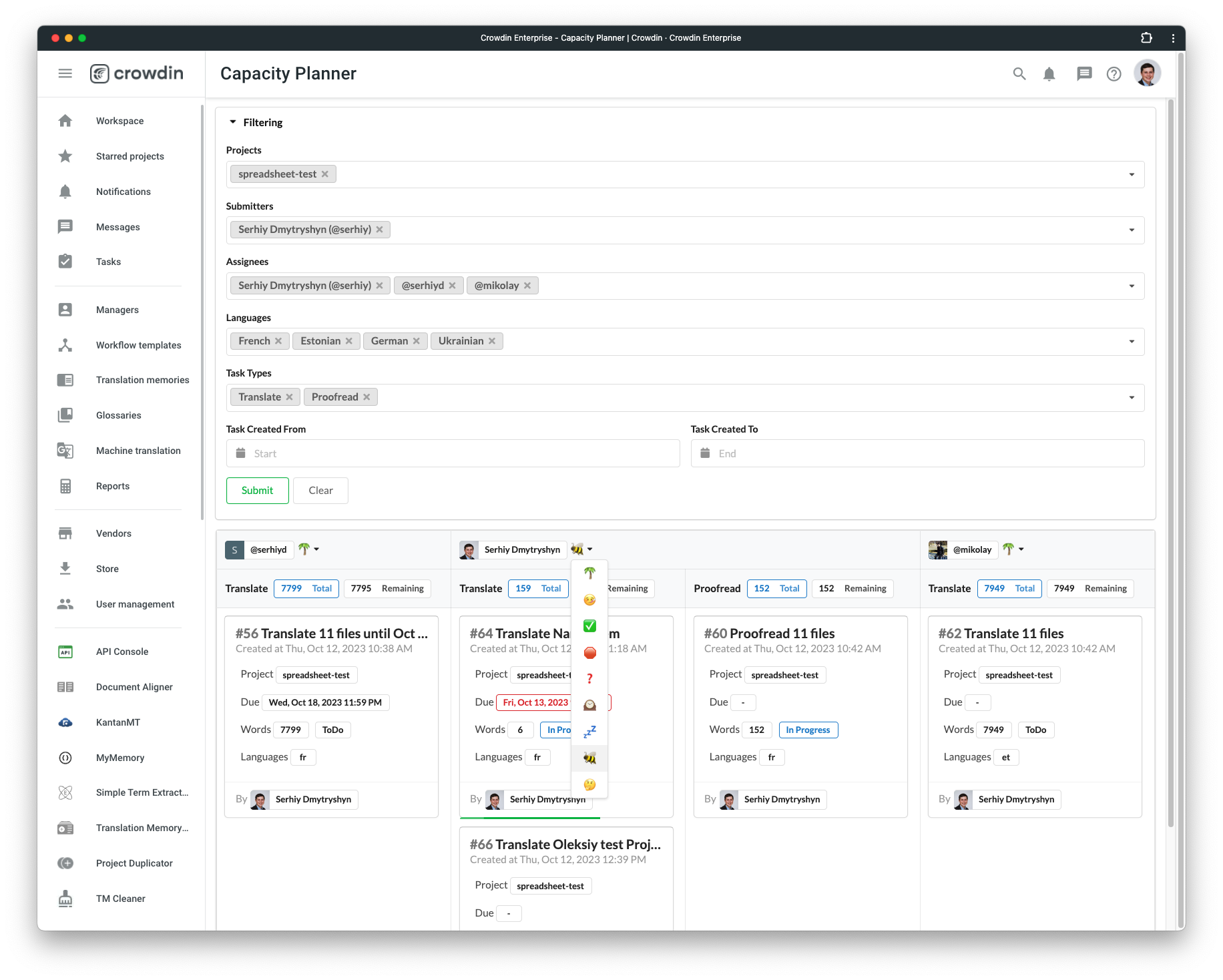This screenshot has height=980, width=1223.
Task: Open Translation memories in sidebar
Action: pyautogui.click(x=142, y=380)
